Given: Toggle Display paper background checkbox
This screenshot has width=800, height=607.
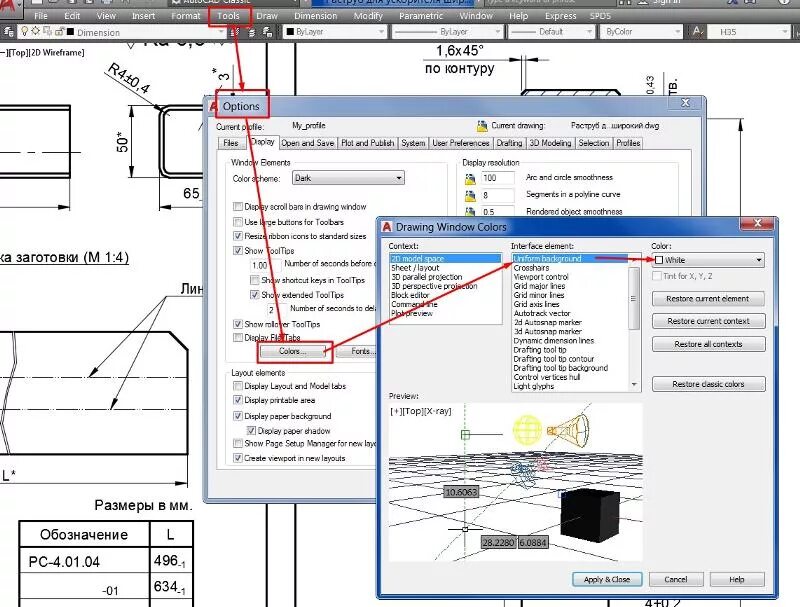Looking at the screenshot, I should click(237, 416).
